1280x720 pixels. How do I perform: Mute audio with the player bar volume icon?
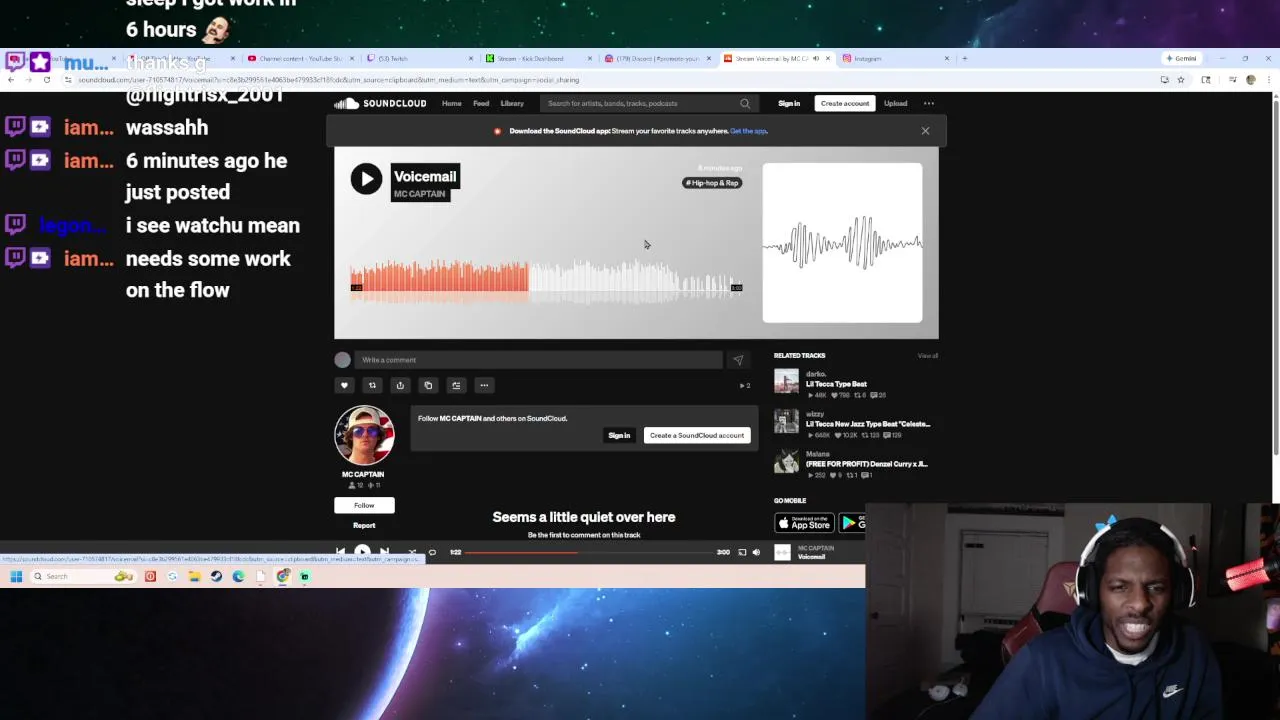click(x=756, y=552)
